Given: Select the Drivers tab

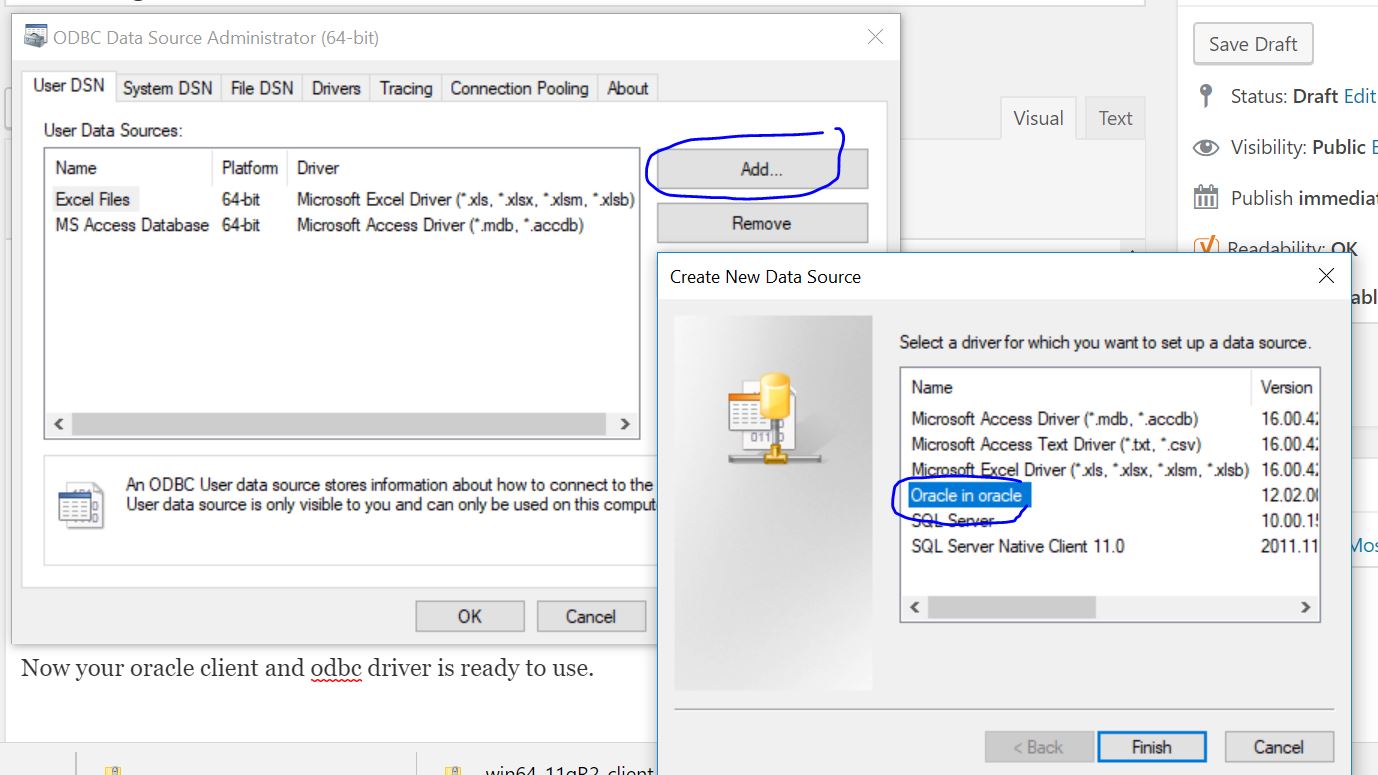Looking at the screenshot, I should coord(336,88).
